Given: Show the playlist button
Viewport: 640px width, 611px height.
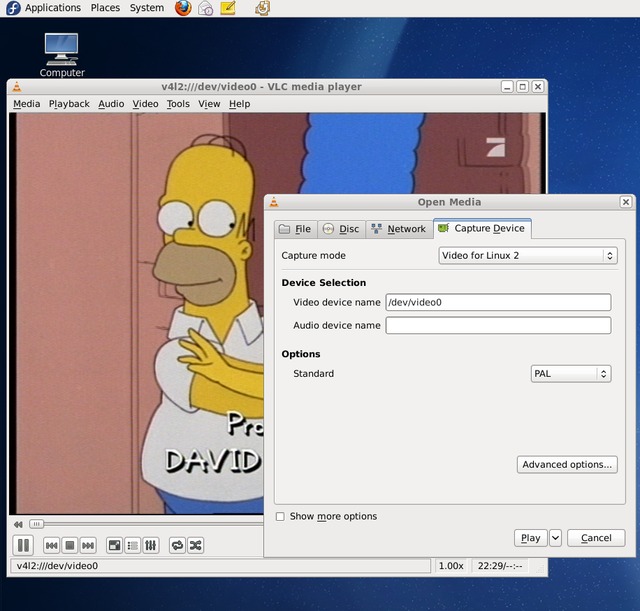Looking at the screenshot, I should point(132,545).
